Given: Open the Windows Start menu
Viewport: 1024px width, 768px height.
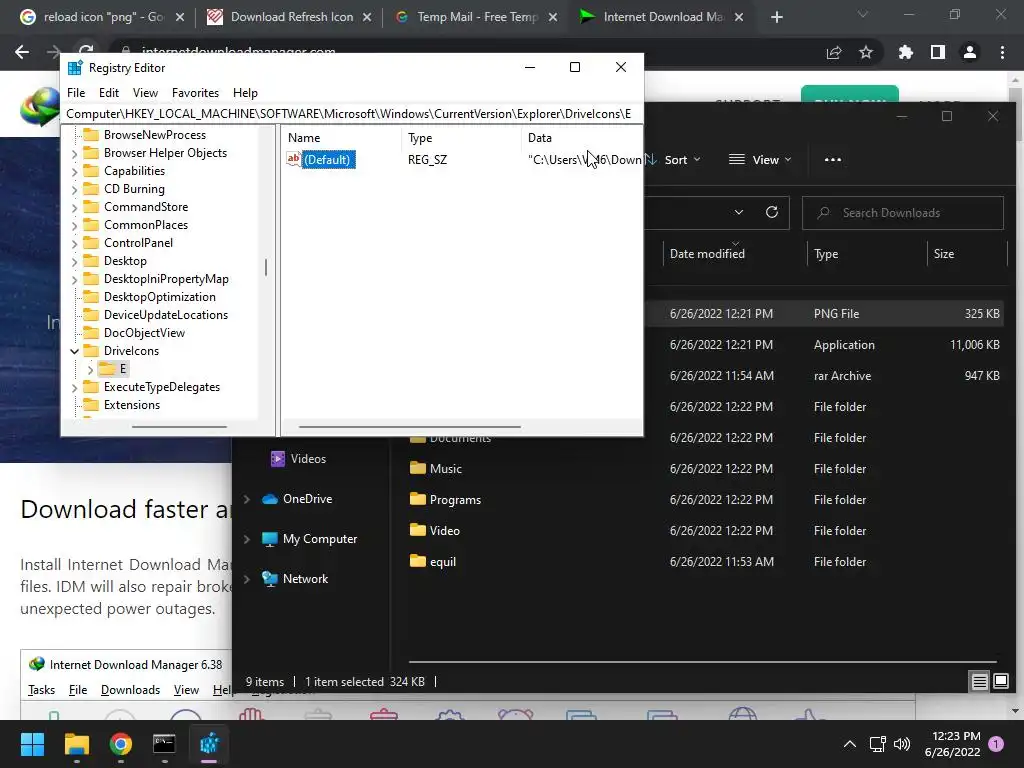Looking at the screenshot, I should pos(32,744).
